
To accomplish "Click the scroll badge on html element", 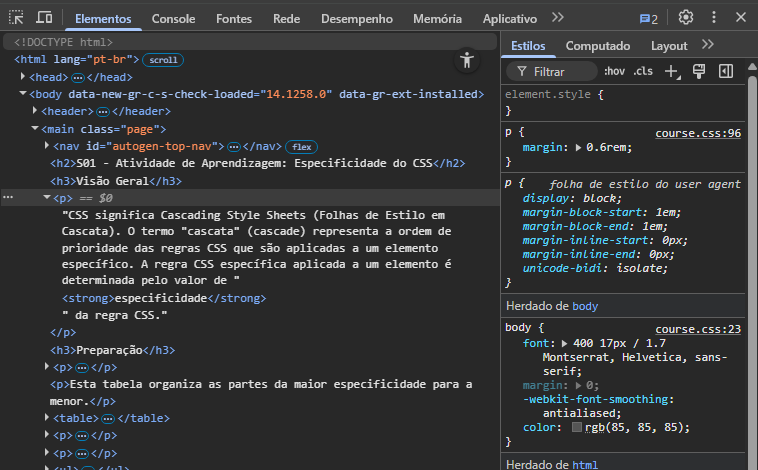I will click(163, 60).
